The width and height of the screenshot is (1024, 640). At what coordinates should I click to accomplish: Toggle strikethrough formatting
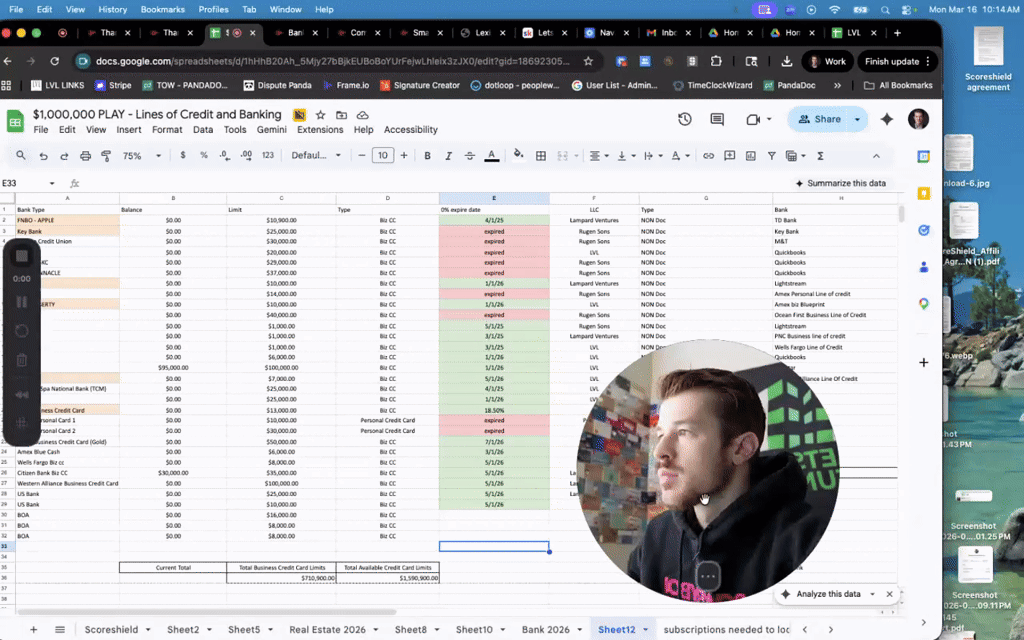pos(470,155)
